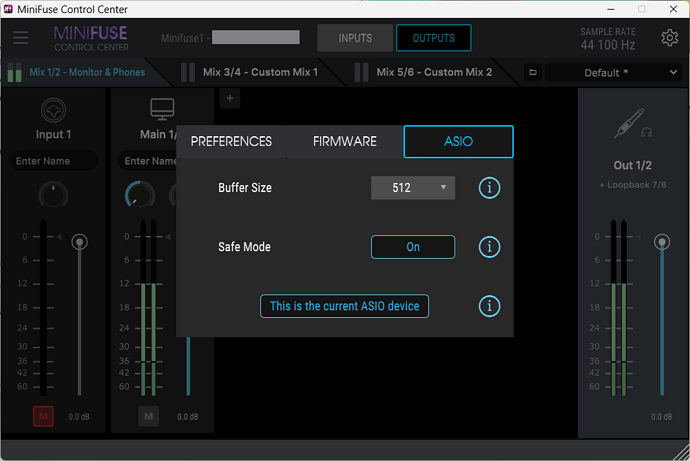
Task: Click the INPUTS button
Action: 355,39
